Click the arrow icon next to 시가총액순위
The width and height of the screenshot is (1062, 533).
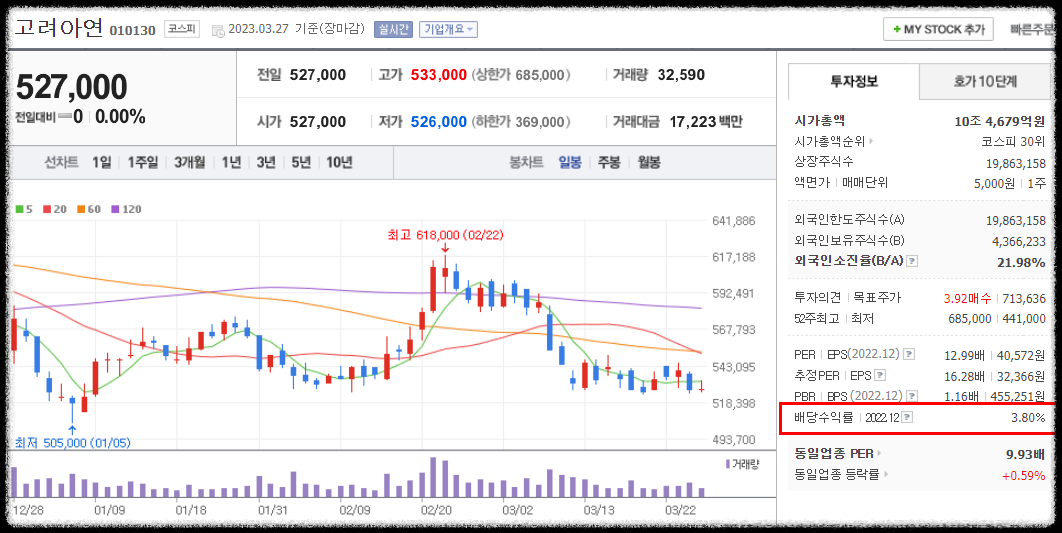871,142
